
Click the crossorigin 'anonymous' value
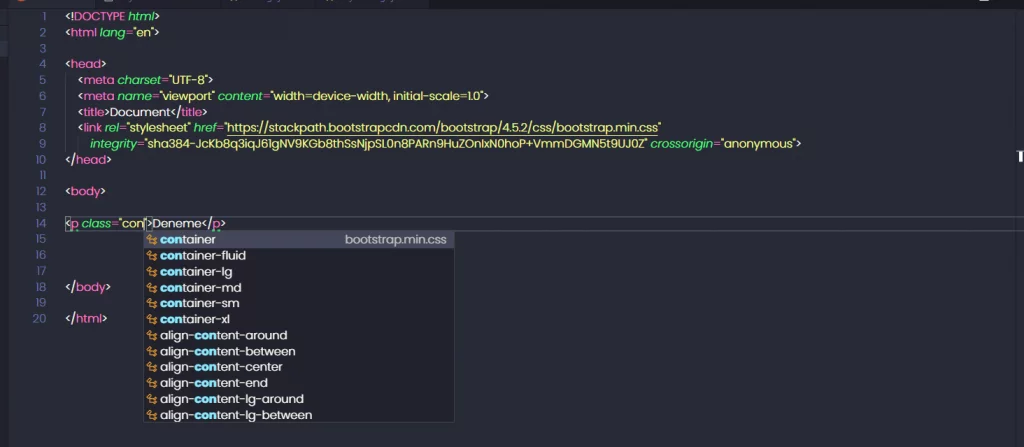point(758,144)
